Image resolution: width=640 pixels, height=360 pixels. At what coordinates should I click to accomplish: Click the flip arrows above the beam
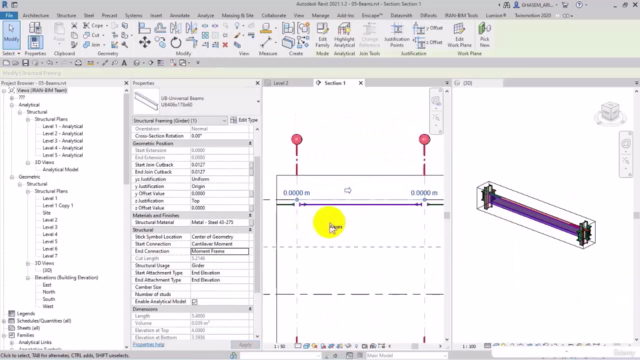348,190
